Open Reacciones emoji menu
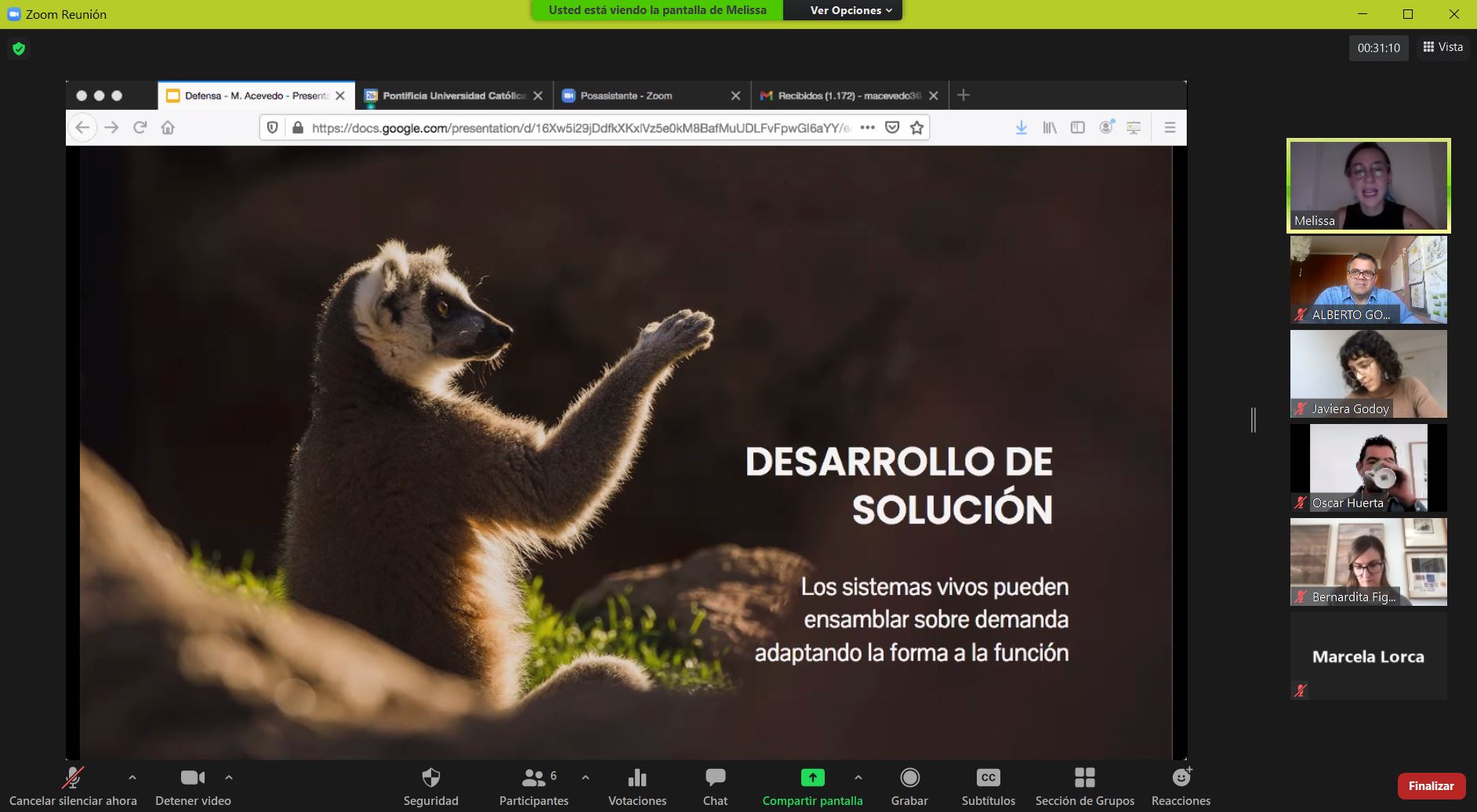The height and width of the screenshot is (812, 1477). point(1181,787)
